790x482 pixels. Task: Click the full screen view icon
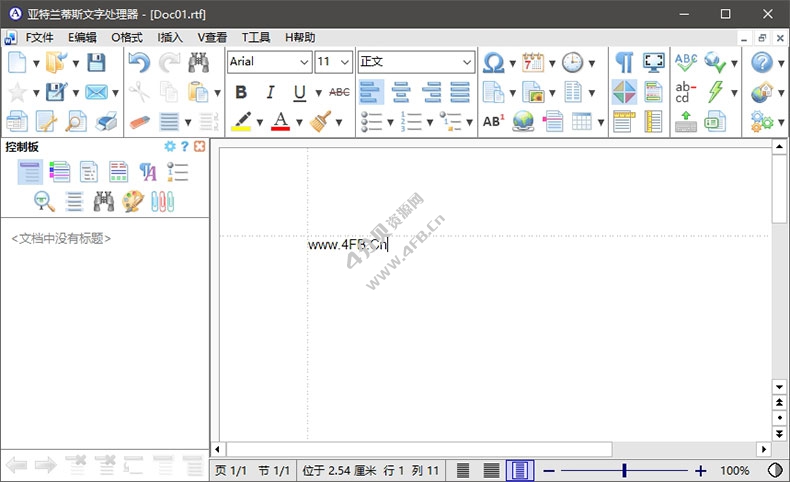(653, 62)
